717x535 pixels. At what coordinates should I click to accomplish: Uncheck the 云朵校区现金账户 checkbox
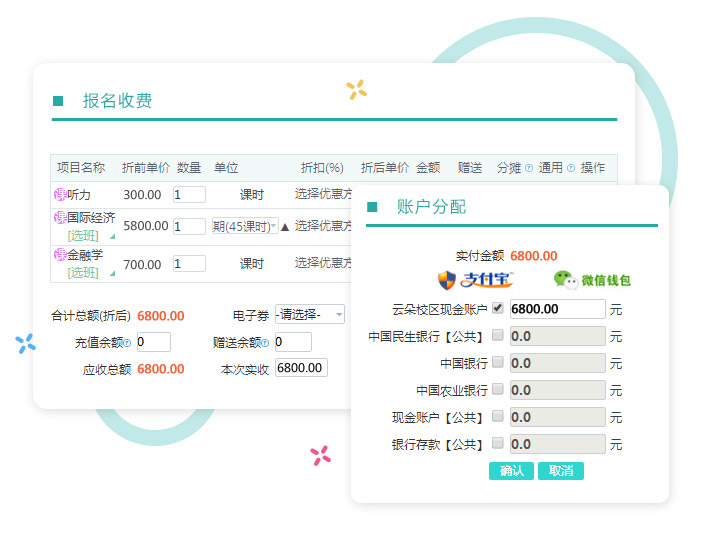click(x=498, y=309)
